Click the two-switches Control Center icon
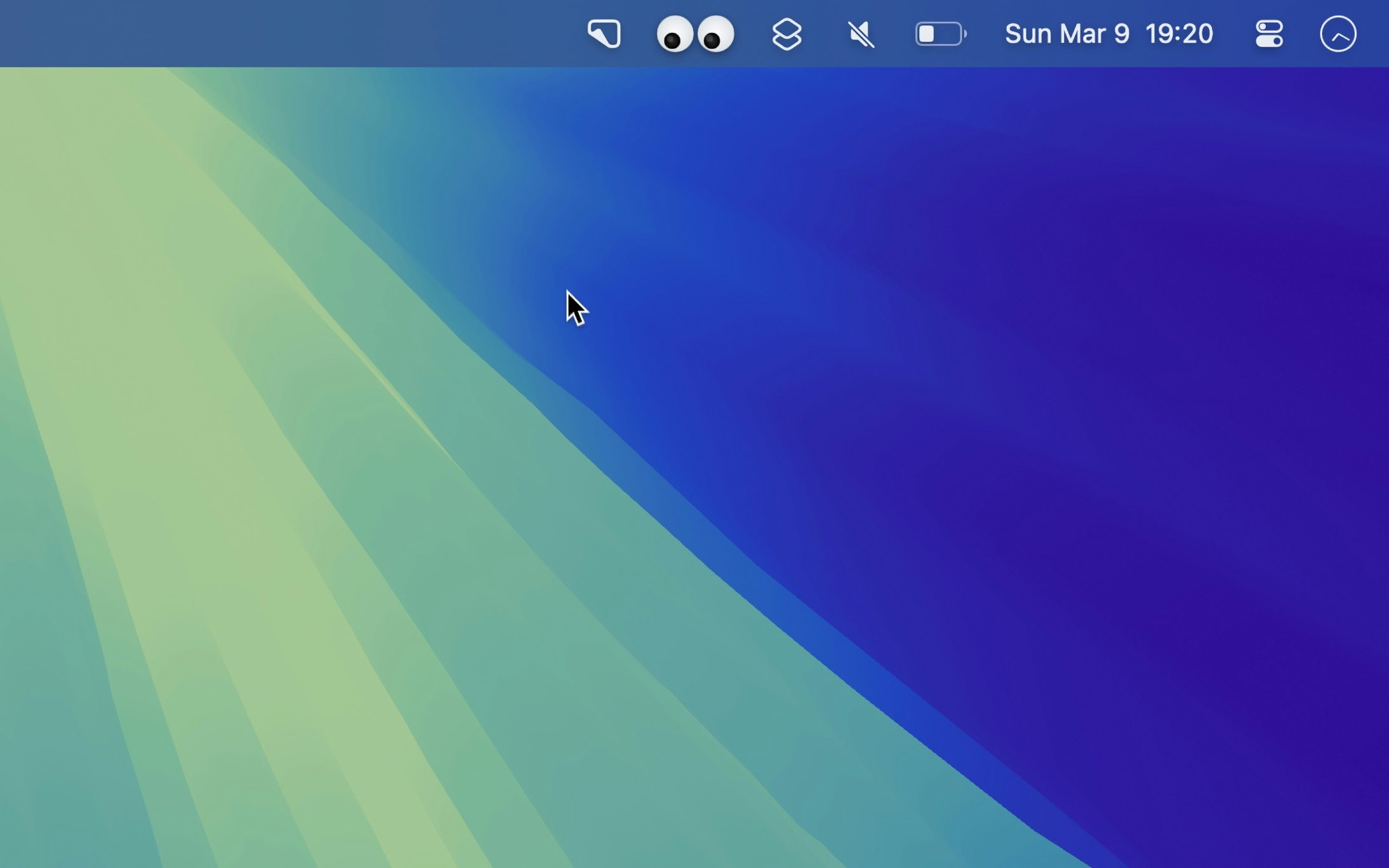Screen dimensions: 1389x868 (x=1268, y=34)
